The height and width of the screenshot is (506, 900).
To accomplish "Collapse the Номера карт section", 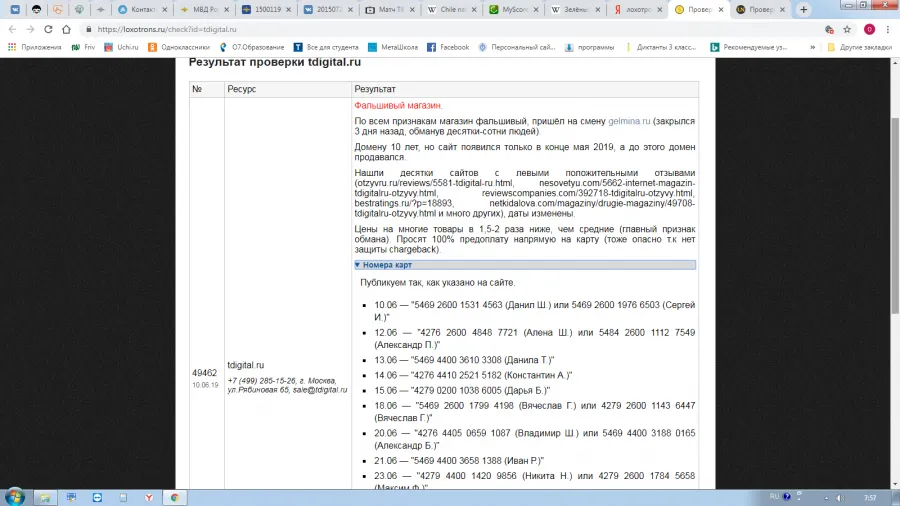I will pos(525,265).
